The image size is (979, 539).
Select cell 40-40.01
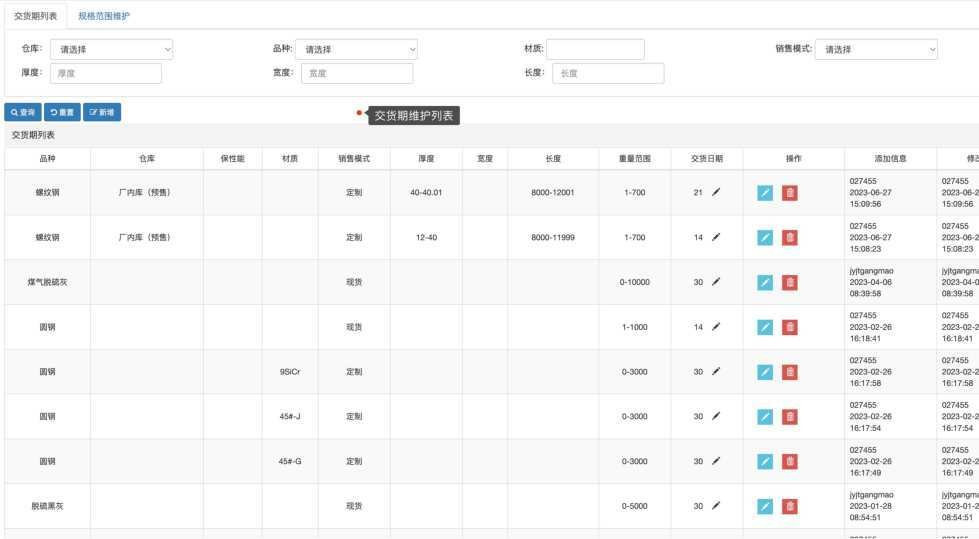tap(426, 192)
